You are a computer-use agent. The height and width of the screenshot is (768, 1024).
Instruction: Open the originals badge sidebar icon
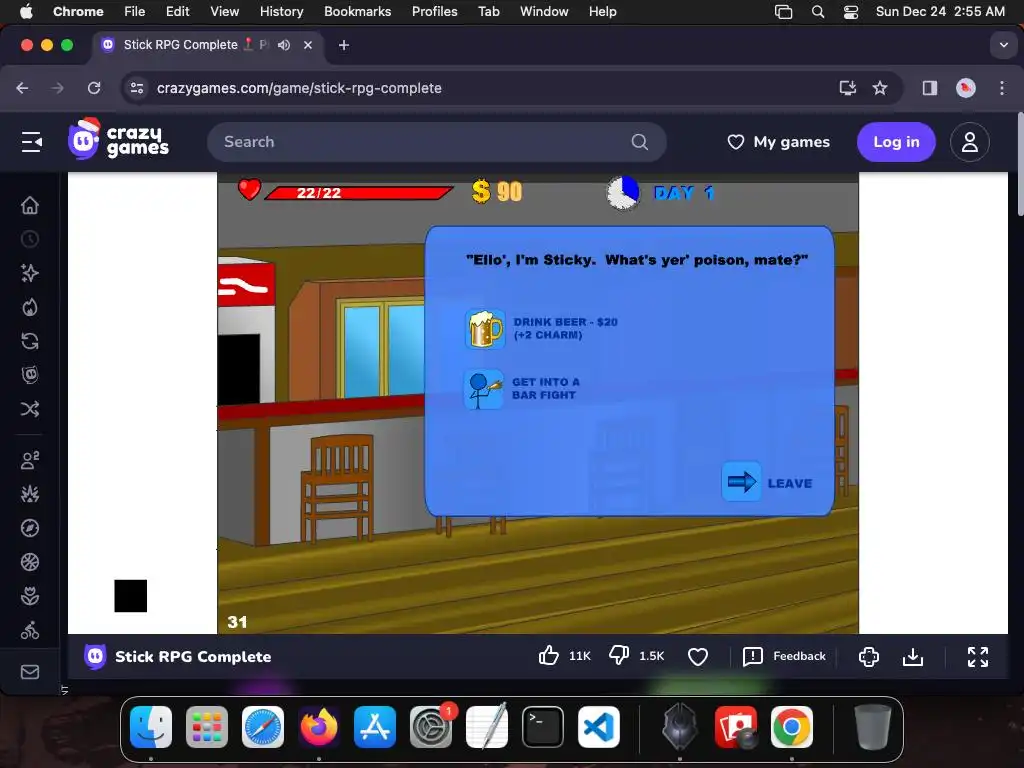pos(30,375)
